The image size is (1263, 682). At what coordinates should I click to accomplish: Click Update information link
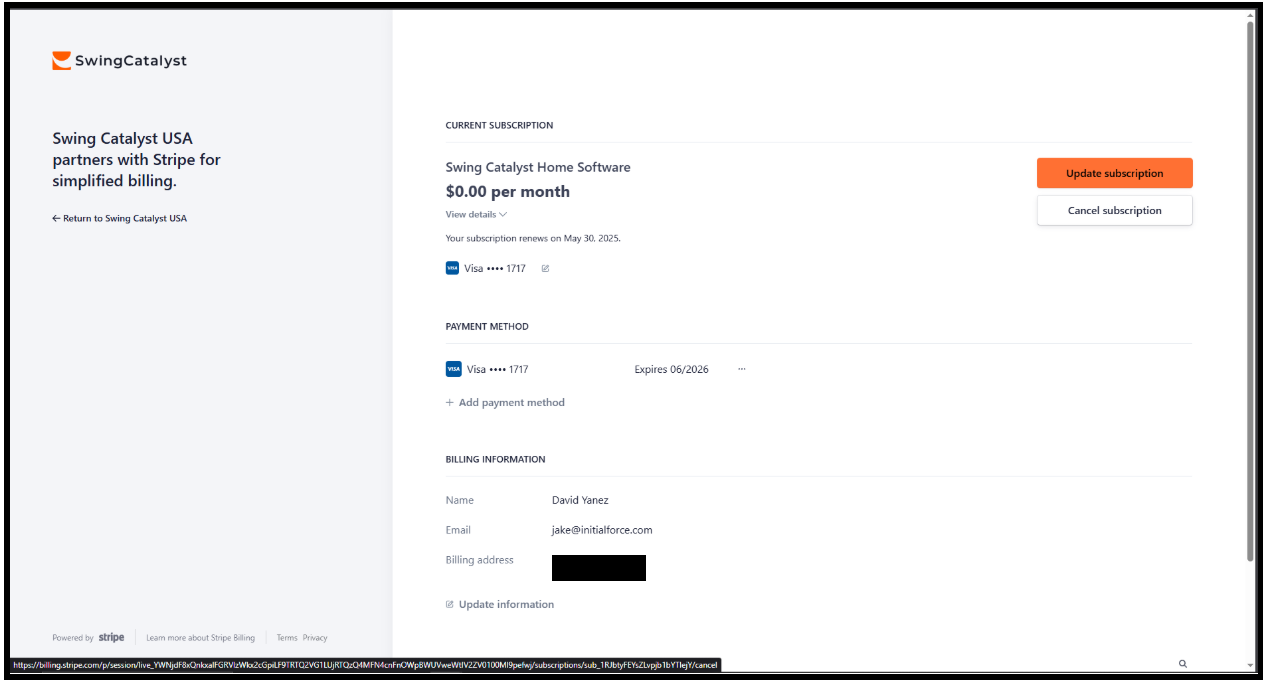[499, 604]
